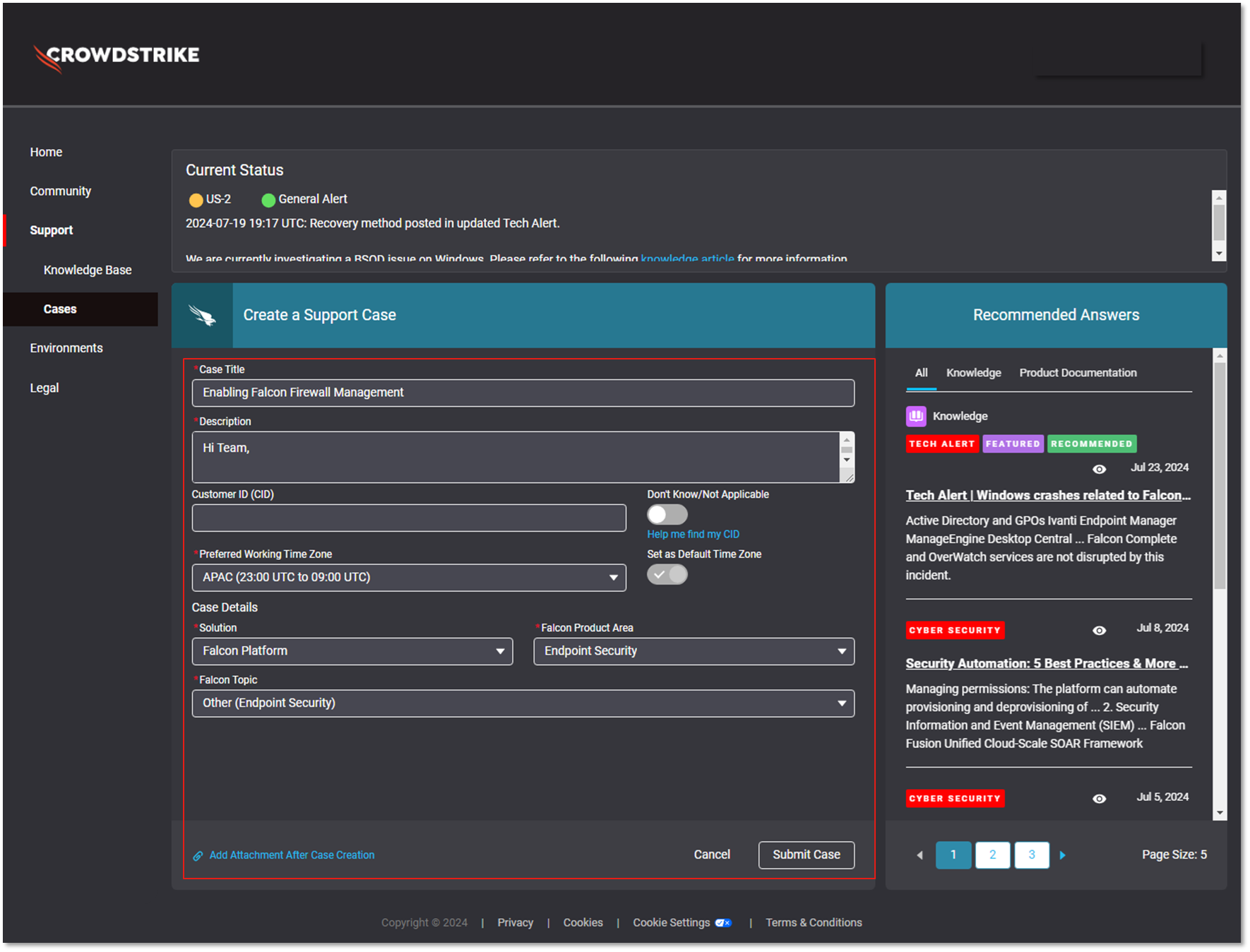Open the knowledge article link in Current Status

pyautogui.click(x=687, y=258)
